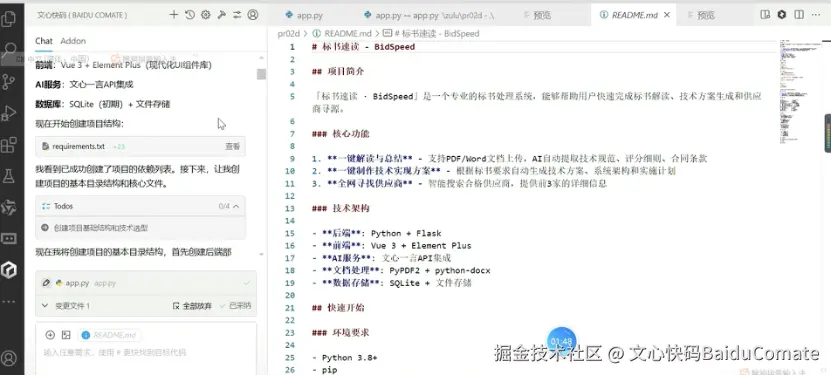Switch to the Chat tab

[x=44, y=41]
